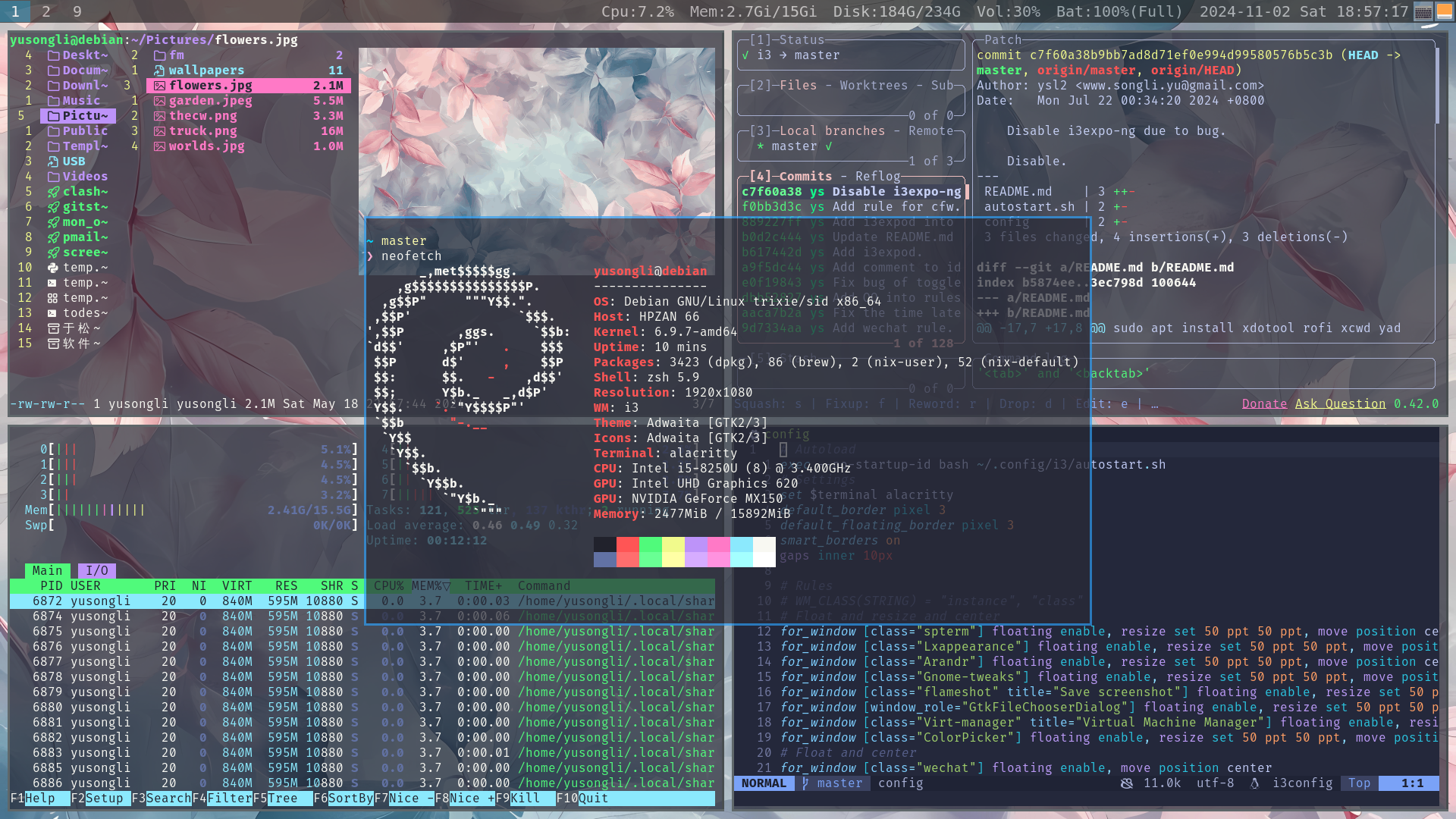Click the Videos folder icon
This screenshot has height=819, width=1456.
click(53, 177)
